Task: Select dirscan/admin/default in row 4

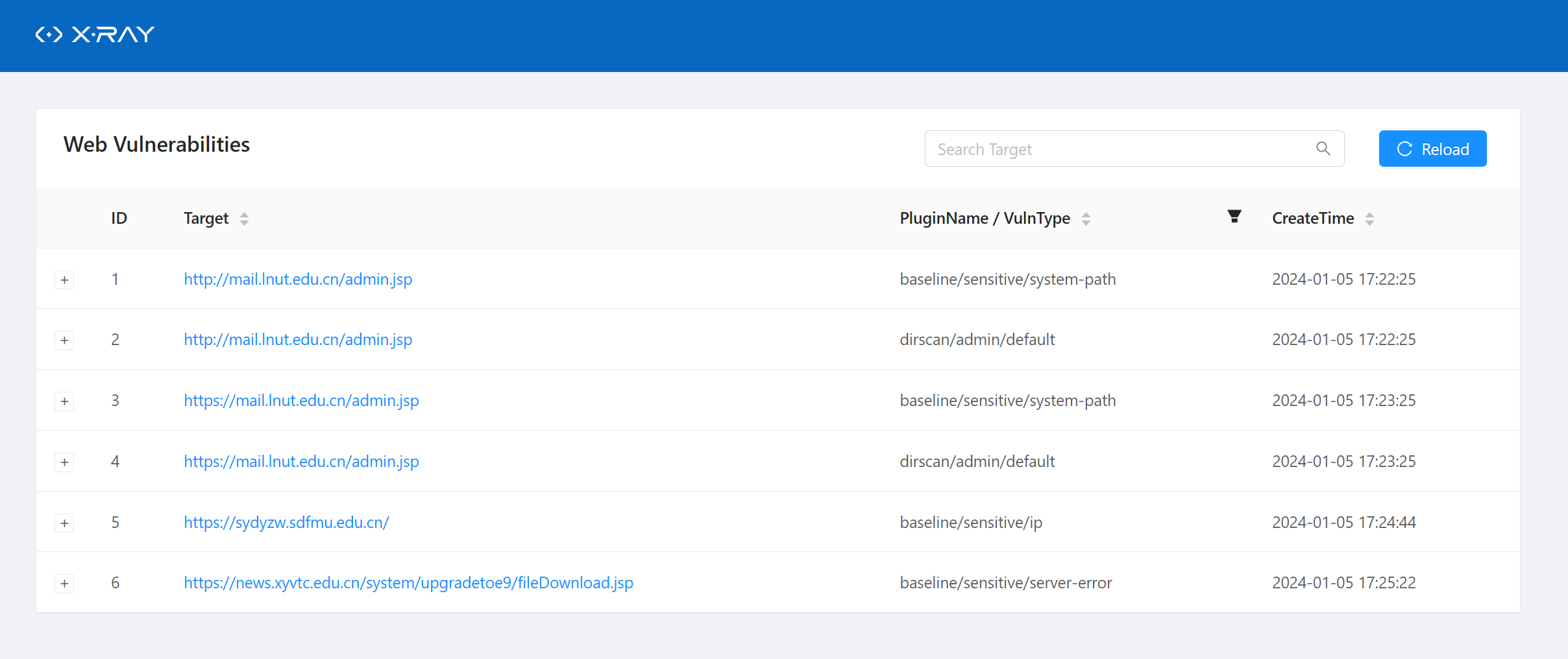Action: tap(977, 462)
